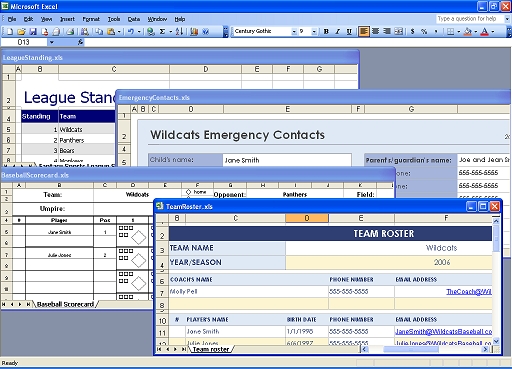Open the Chart Wizard icon
The image size is (512, 369).
[194, 31]
